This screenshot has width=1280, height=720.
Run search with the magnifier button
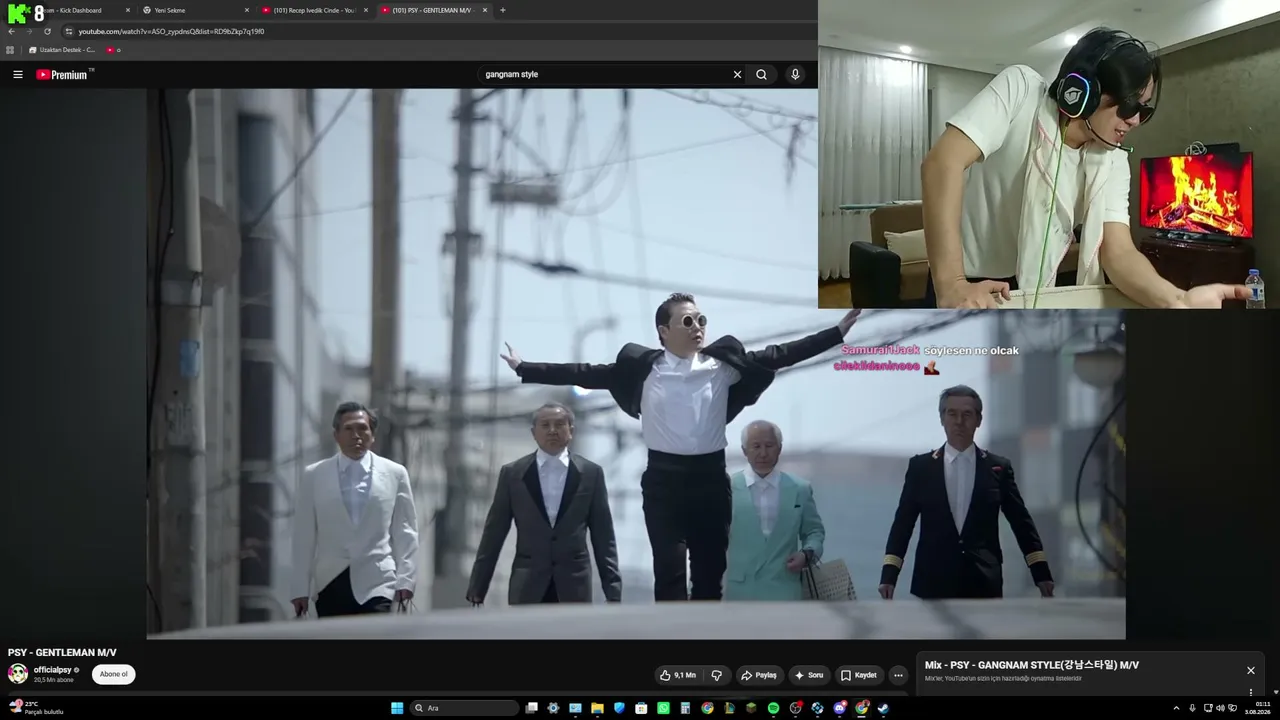click(761, 74)
